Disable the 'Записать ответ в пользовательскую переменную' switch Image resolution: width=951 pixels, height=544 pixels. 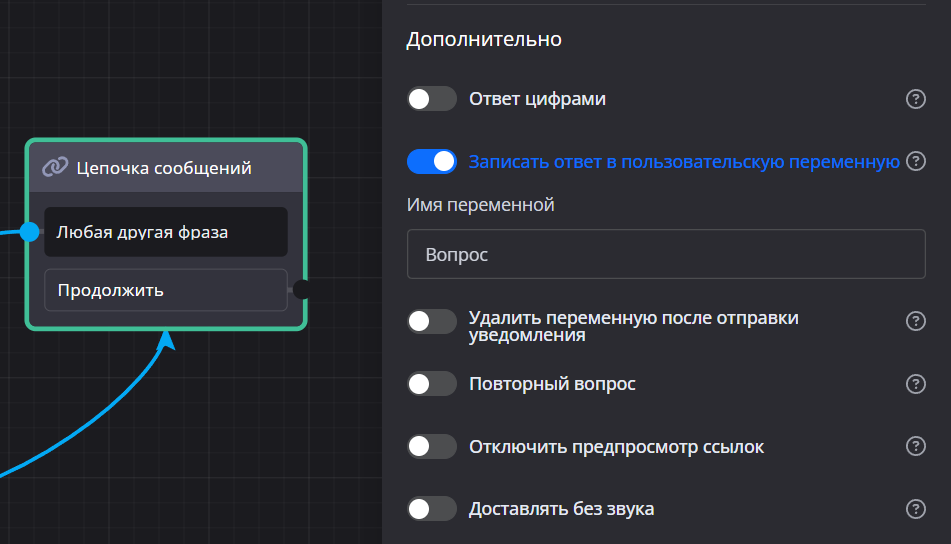click(x=432, y=161)
